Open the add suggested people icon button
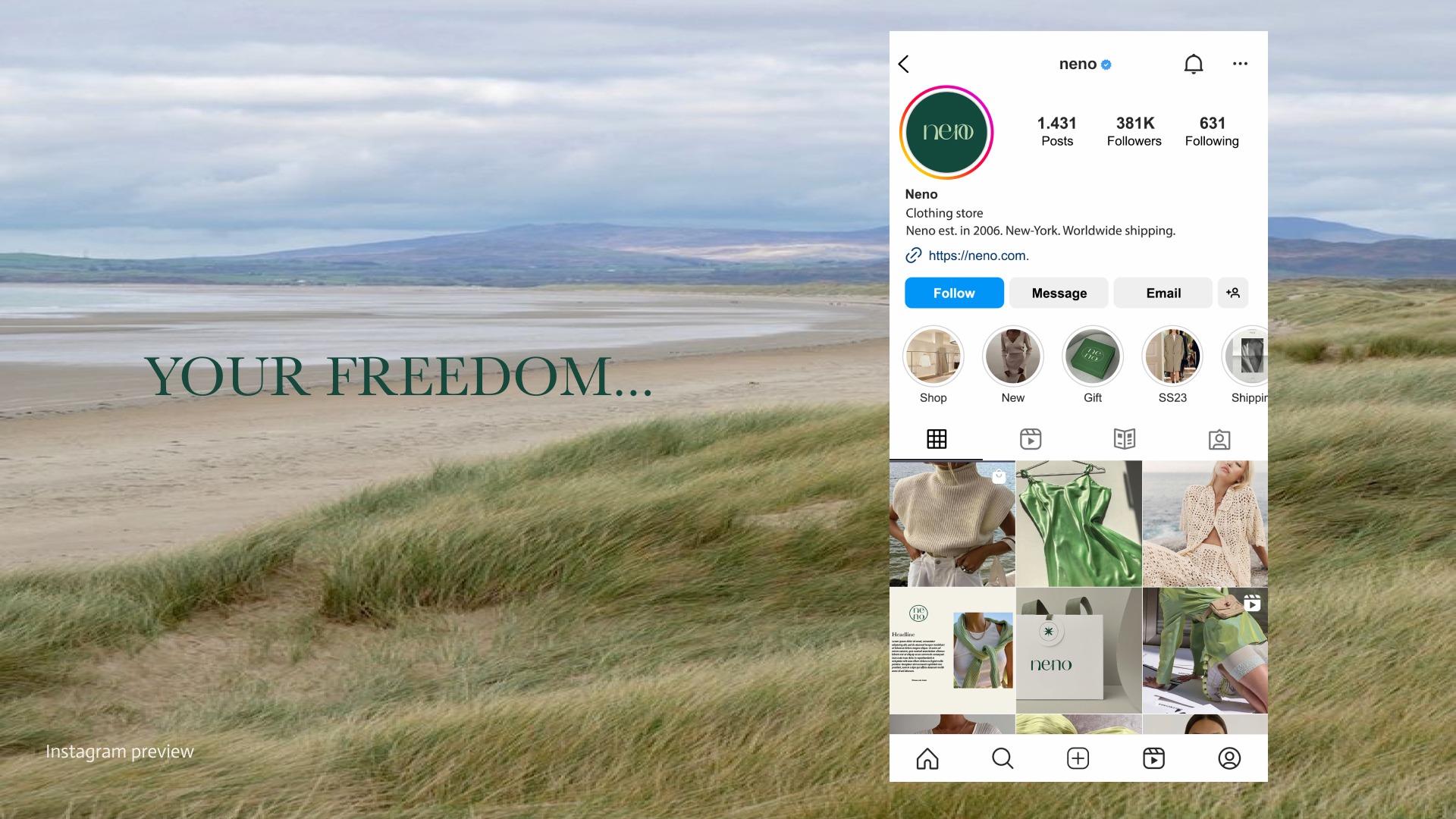The width and height of the screenshot is (1456, 819). point(1233,293)
